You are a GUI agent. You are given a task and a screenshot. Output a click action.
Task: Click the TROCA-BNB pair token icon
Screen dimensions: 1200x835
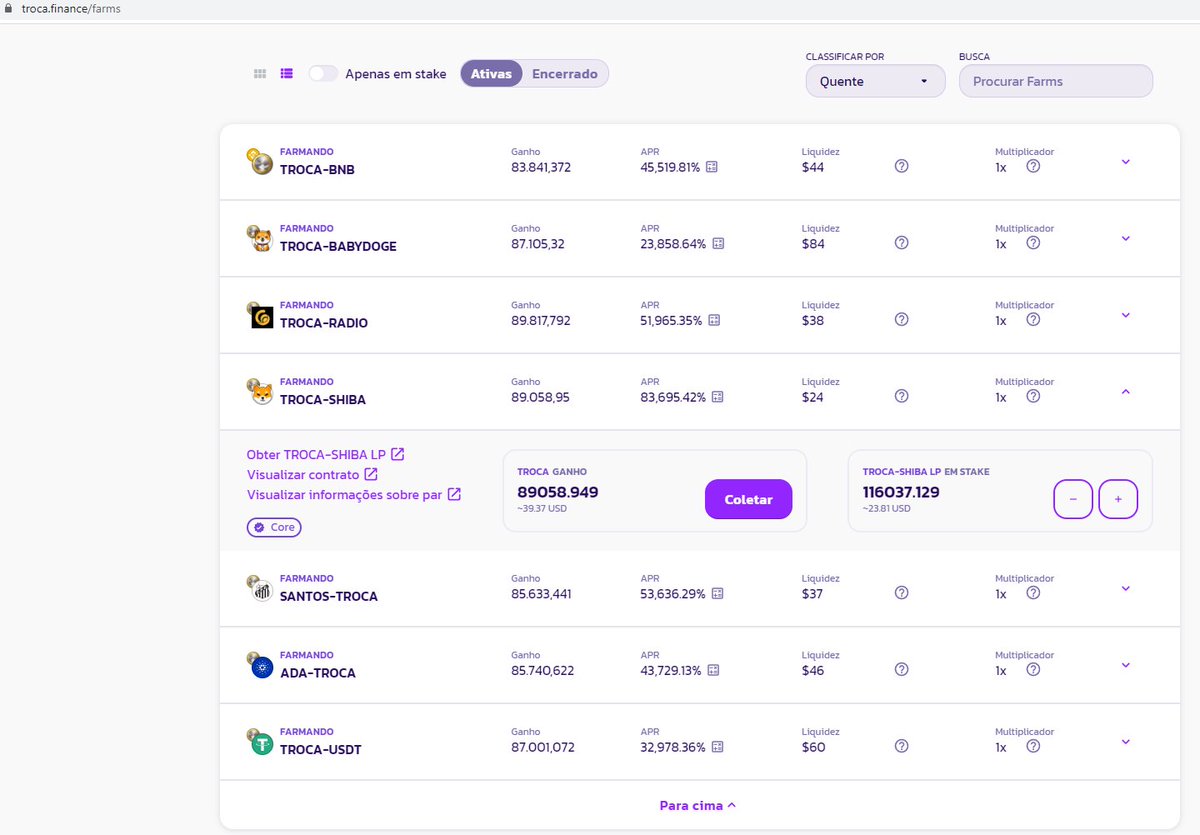point(260,162)
